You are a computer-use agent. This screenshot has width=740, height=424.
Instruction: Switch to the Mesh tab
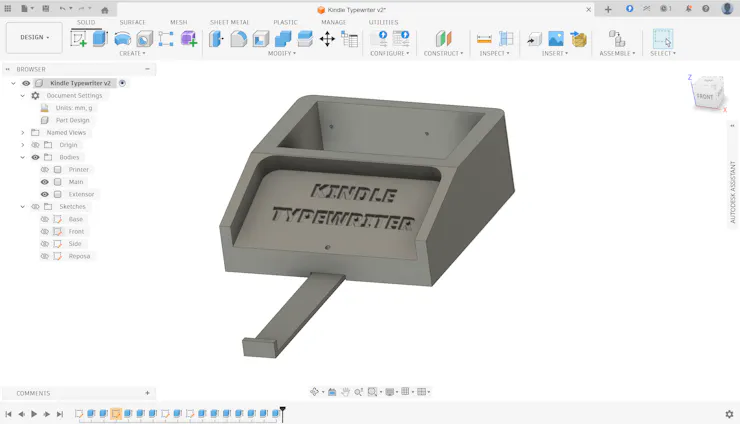[x=178, y=22]
